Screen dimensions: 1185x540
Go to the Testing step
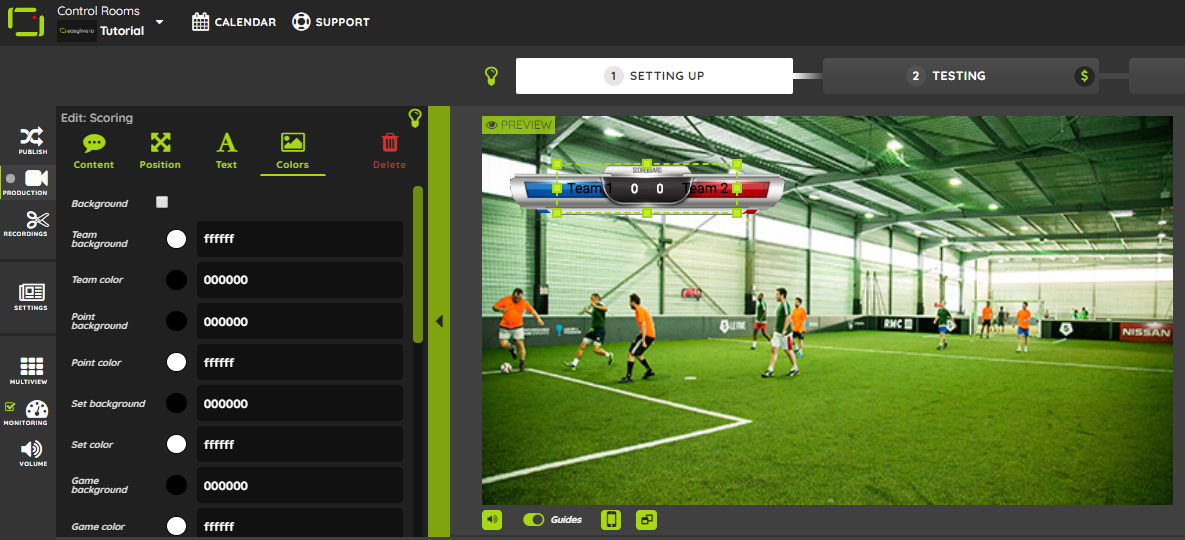(961, 76)
